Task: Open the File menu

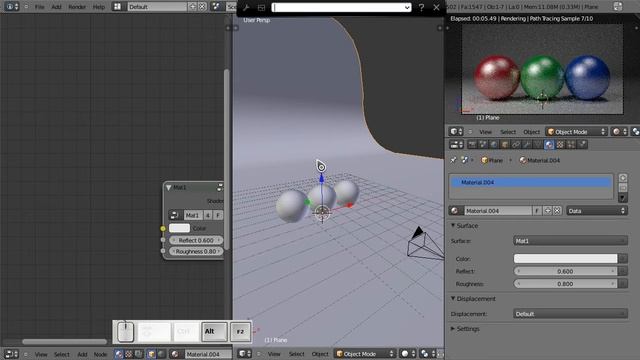Action: [x=40, y=7]
